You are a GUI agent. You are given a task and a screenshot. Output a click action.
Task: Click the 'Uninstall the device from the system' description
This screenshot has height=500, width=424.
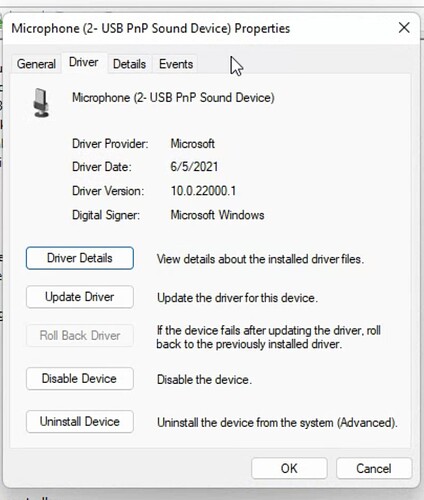[277, 423]
